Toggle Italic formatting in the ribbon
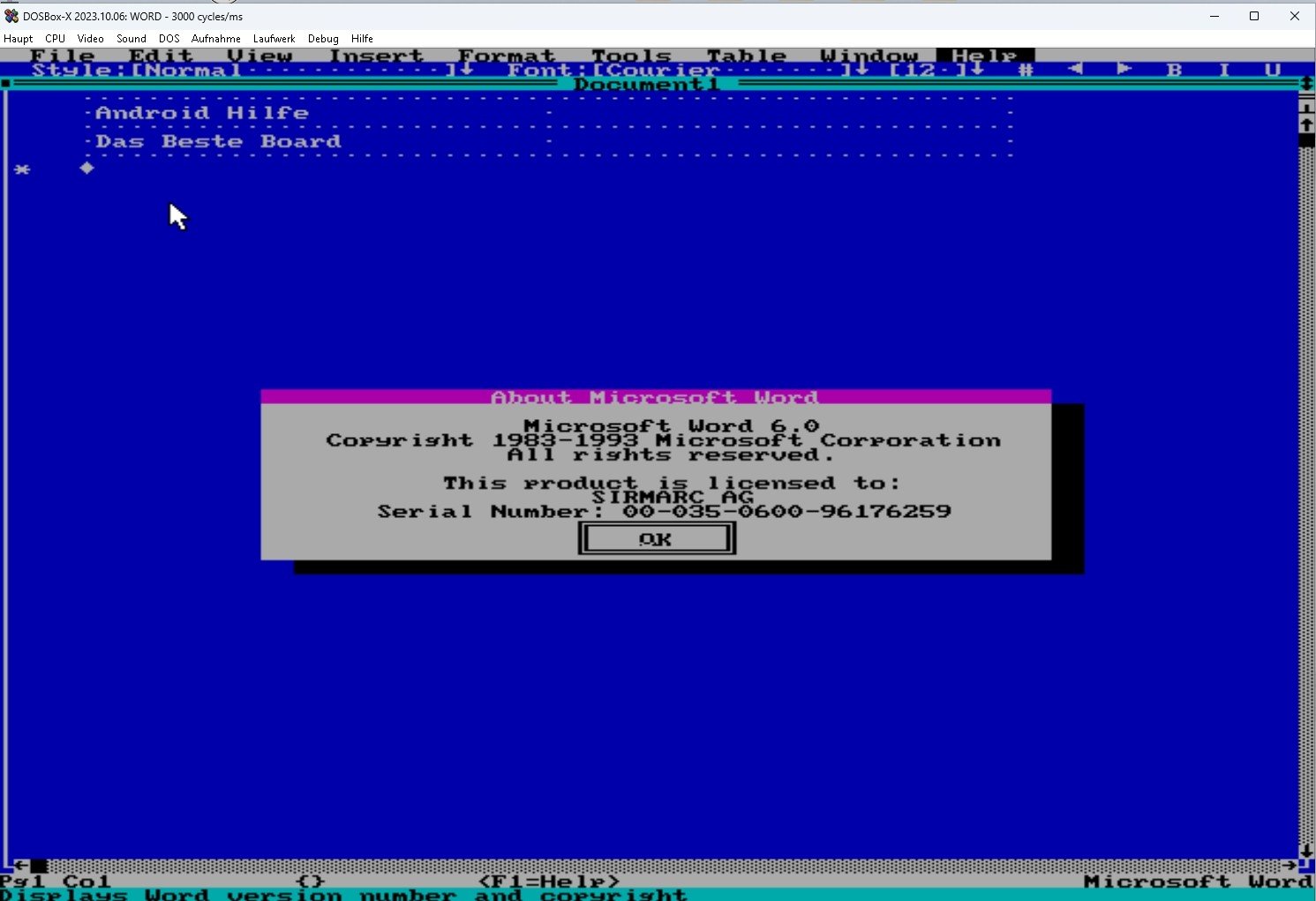This screenshot has height=901, width=1316. (1223, 70)
